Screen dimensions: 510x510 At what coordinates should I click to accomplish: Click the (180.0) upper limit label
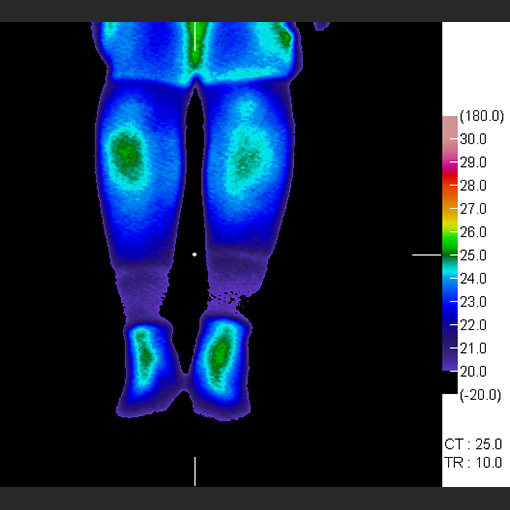pos(482,116)
